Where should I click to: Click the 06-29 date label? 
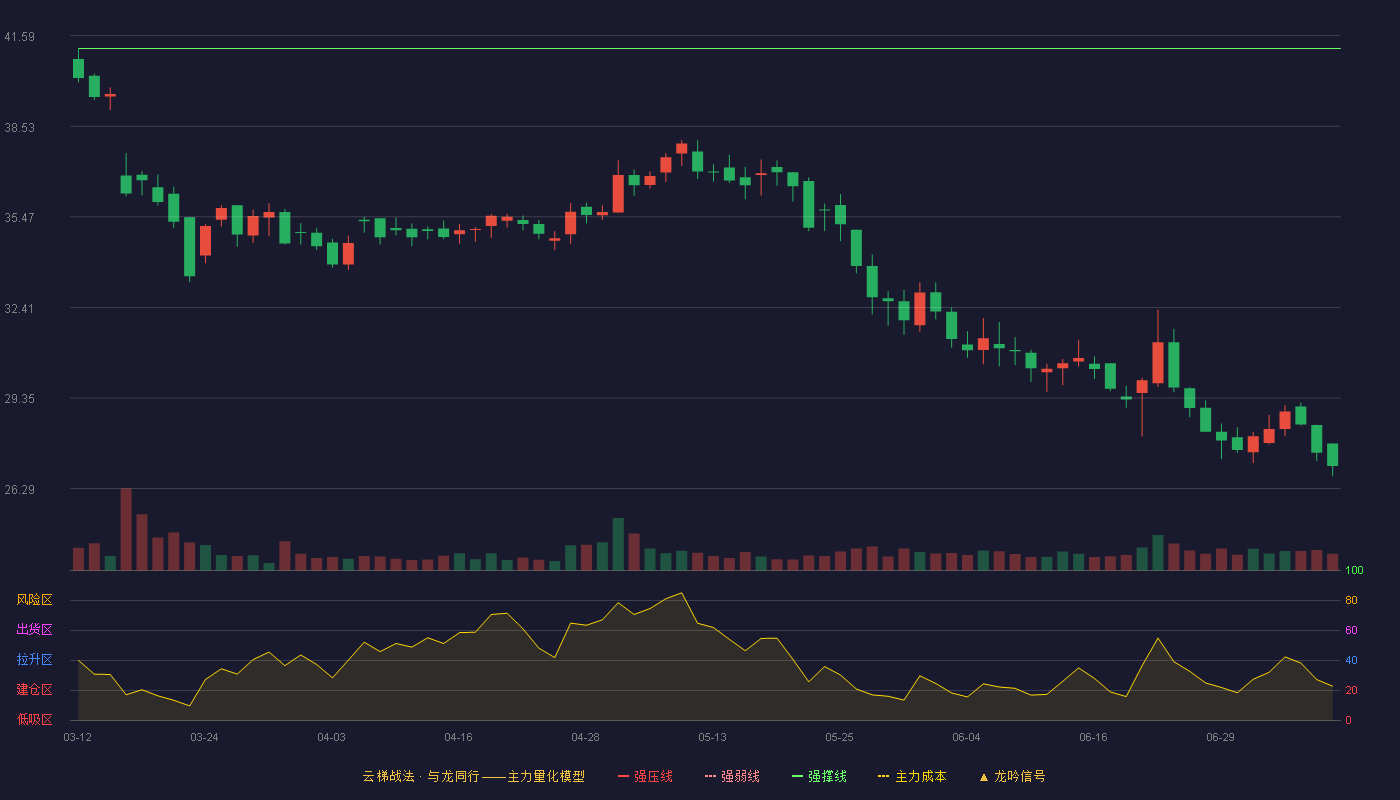pyautogui.click(x=1220, y=737)
